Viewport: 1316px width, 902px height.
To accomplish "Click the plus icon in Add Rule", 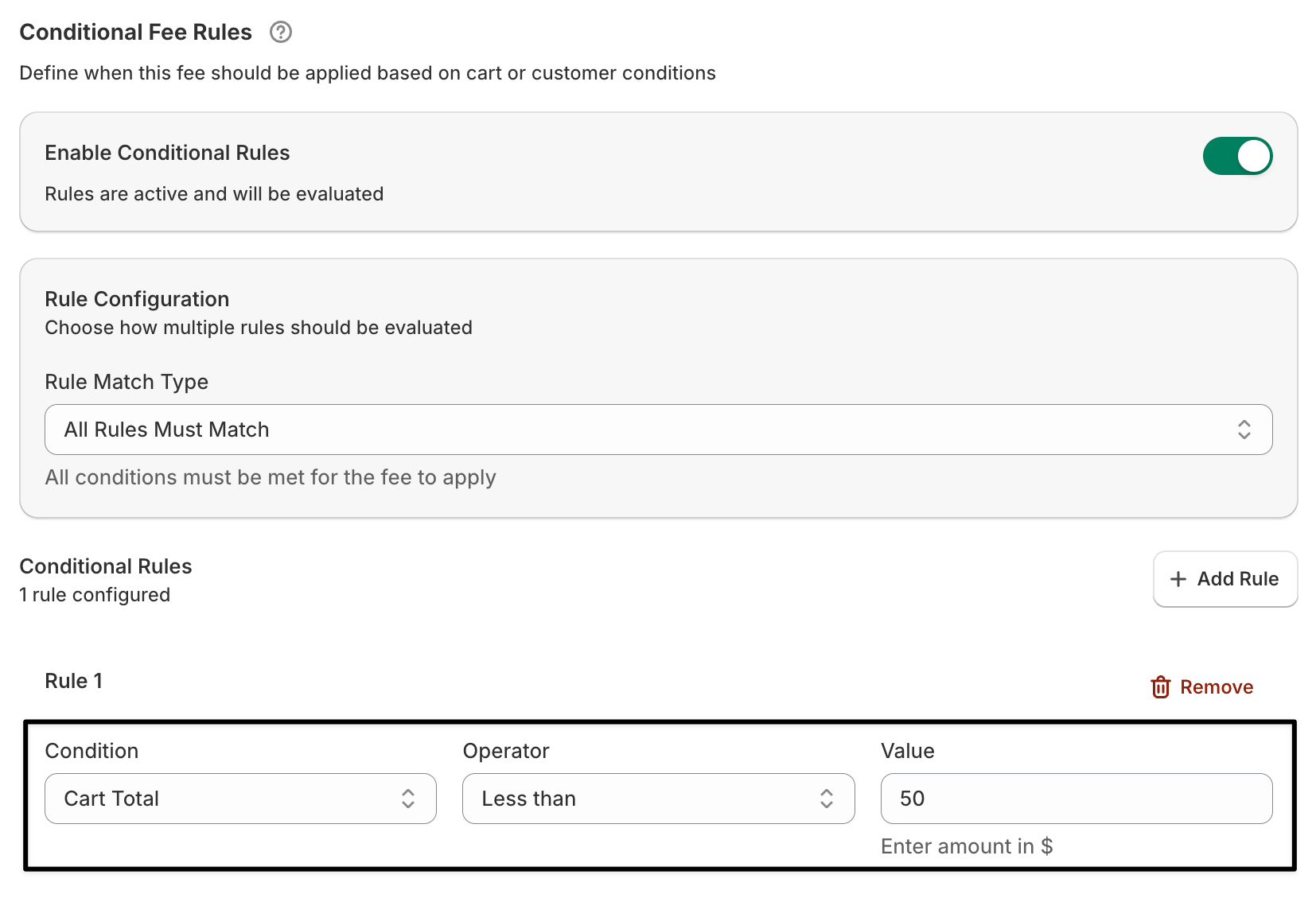I will (1178, 579).
